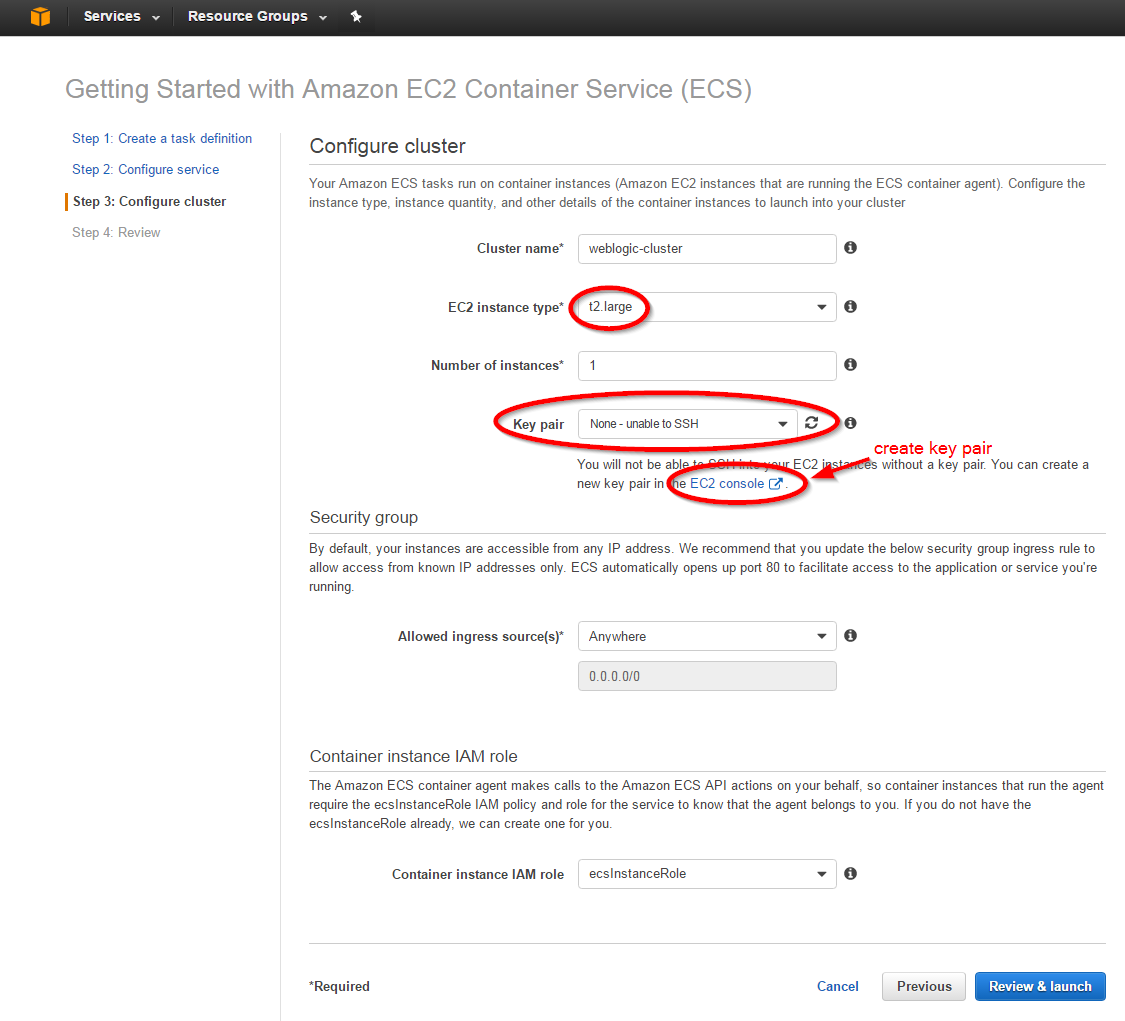The image size is (1125, 1021).
Task: Click info icon next to Cluster name
Action: click(x=850, y=248)
